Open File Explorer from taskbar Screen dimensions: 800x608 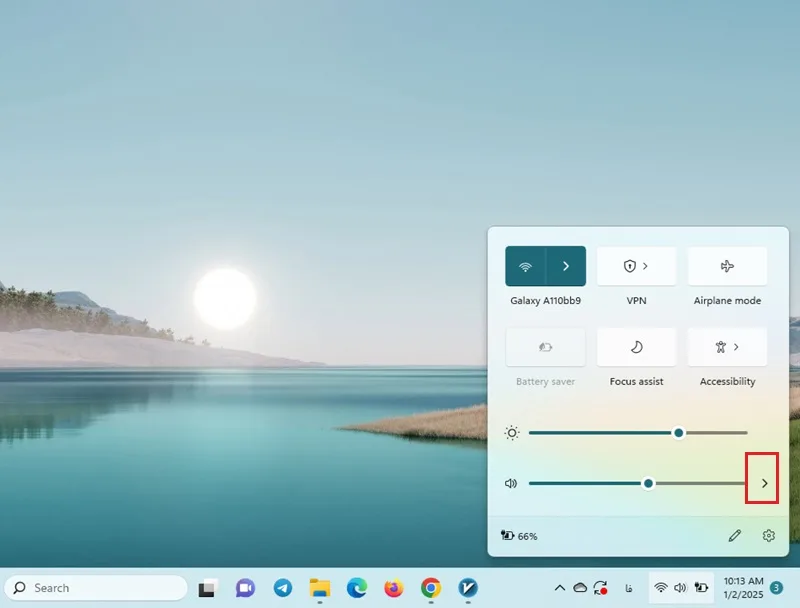(320, 588)
